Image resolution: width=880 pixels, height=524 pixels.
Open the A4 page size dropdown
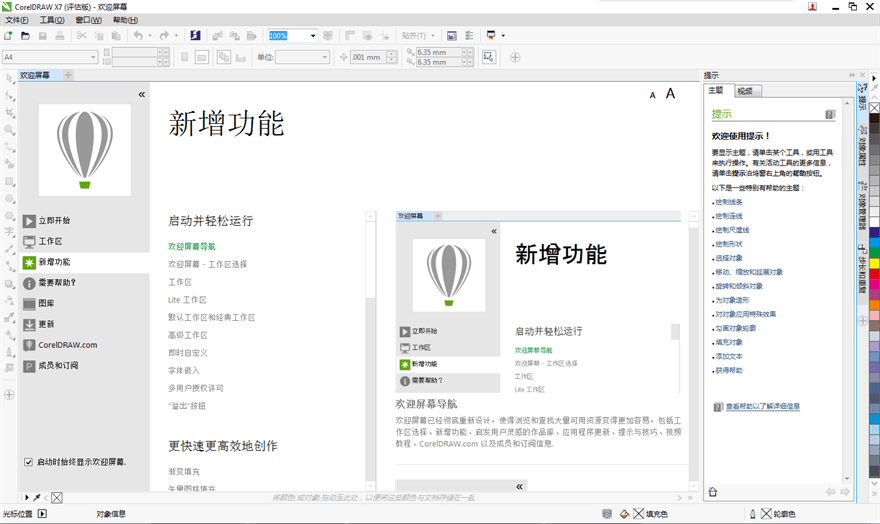point(93,57)
